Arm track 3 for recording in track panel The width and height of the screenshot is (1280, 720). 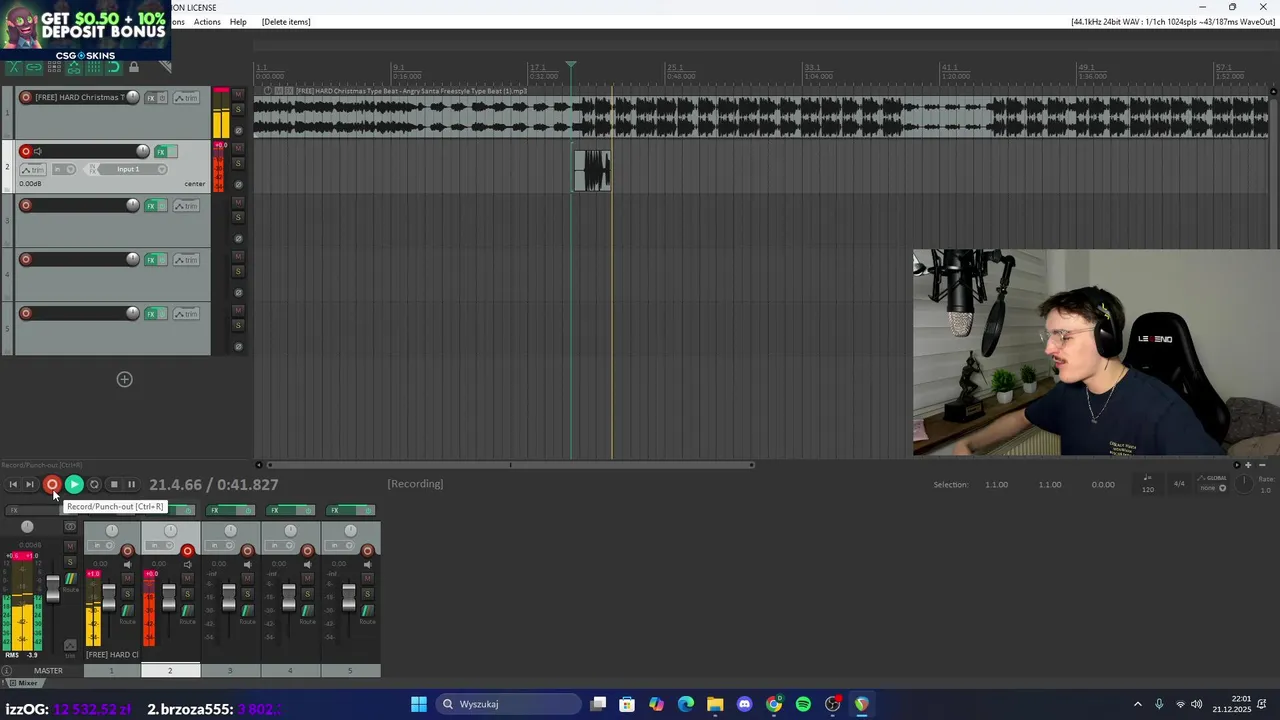[x=26, y=205]
